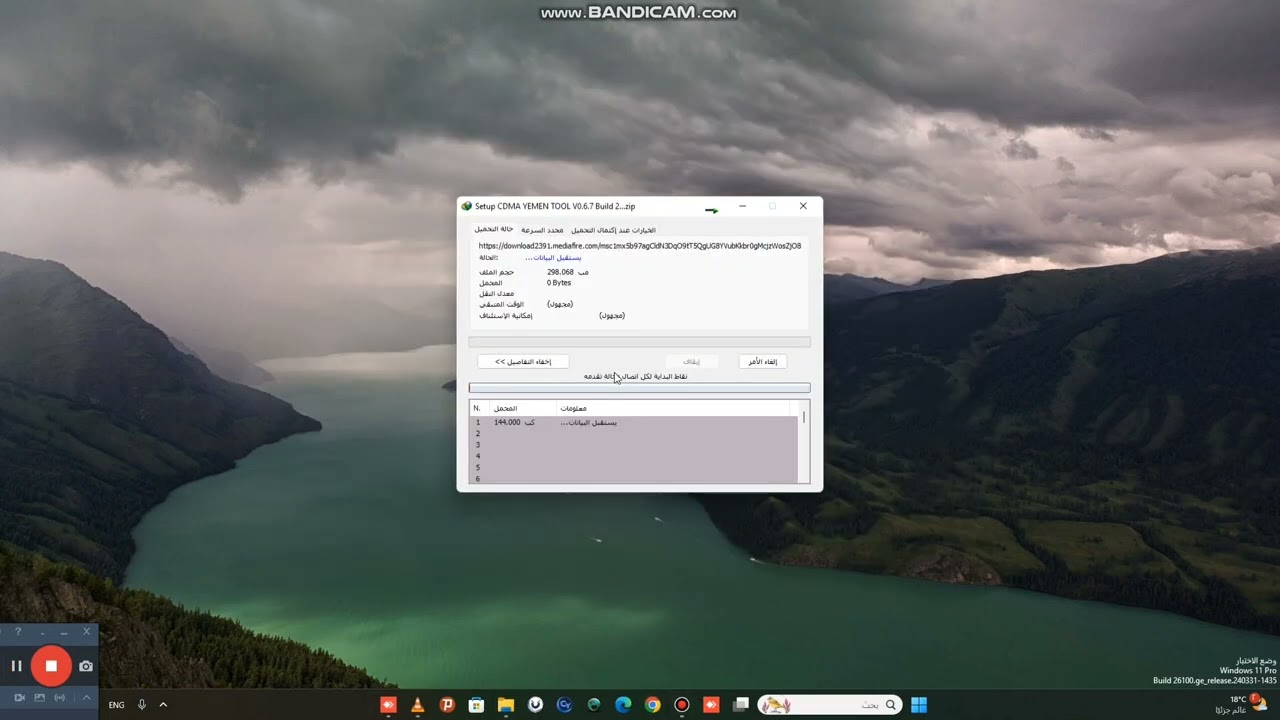
Task: Collapse the Bandicam widget using its chevron arrow
Action: [86, 697]
